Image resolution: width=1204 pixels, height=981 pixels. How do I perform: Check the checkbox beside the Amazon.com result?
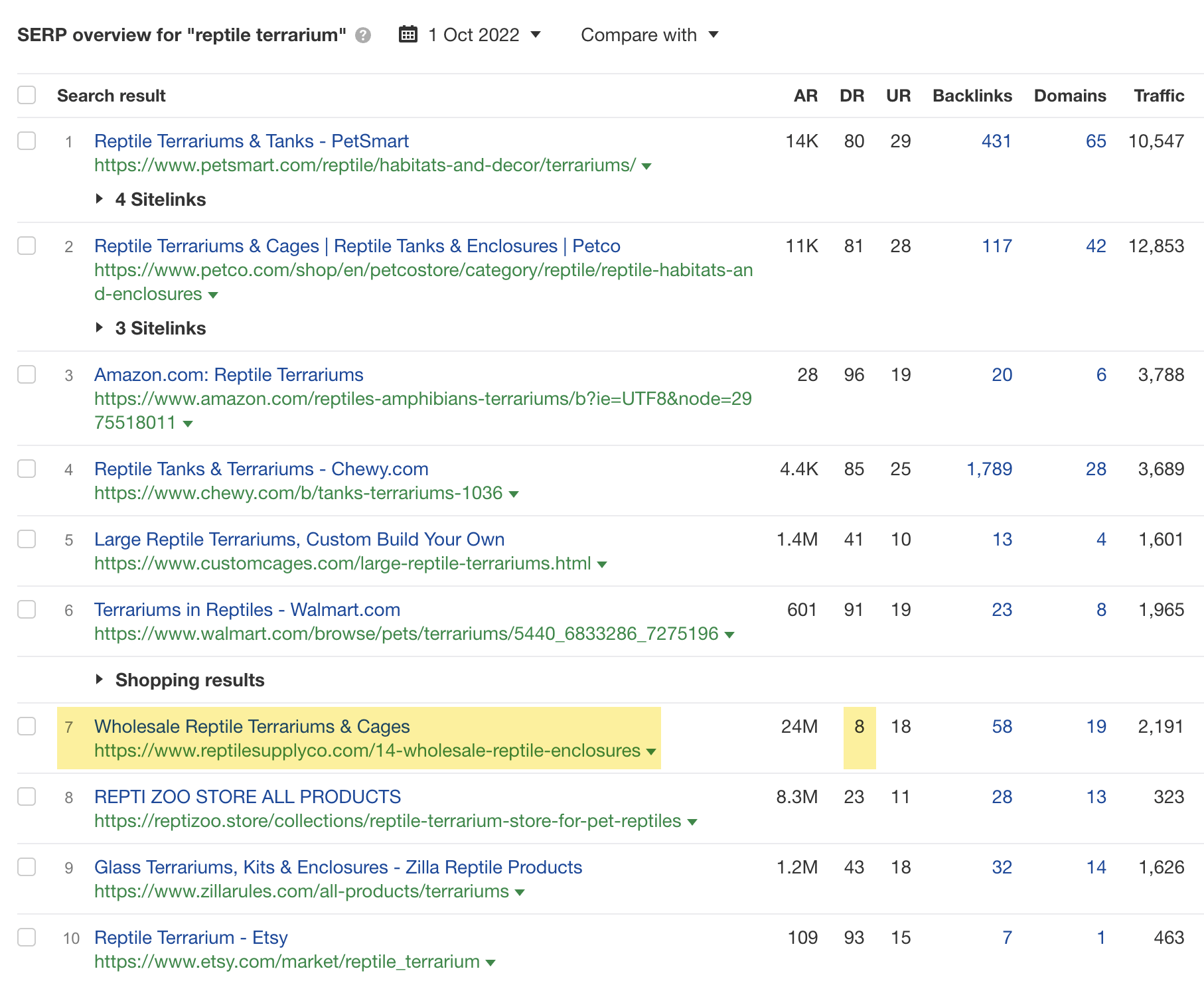[x=27, y=375]
